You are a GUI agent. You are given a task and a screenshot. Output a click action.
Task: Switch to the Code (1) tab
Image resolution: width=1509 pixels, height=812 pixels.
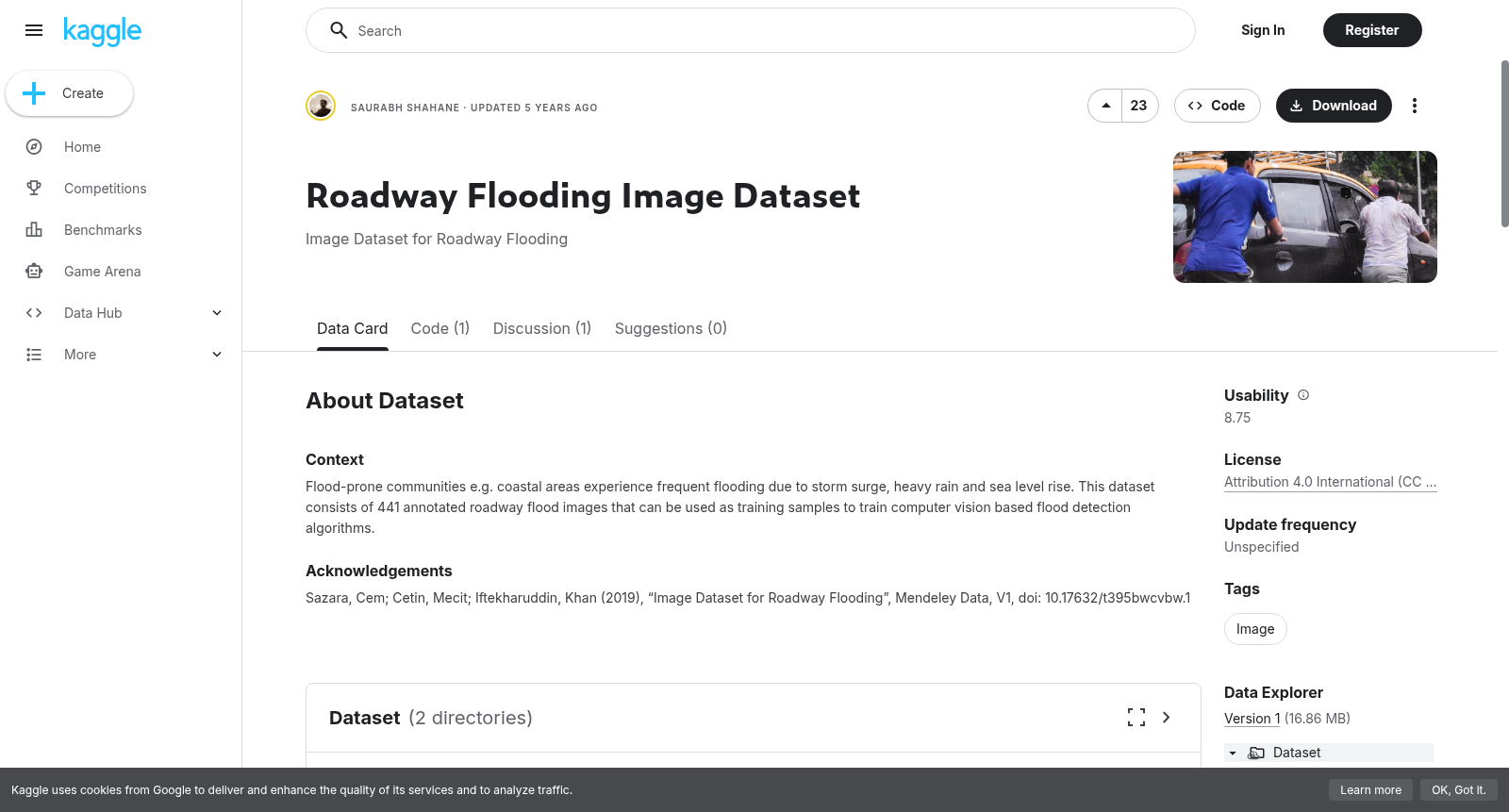click(440, 328)
